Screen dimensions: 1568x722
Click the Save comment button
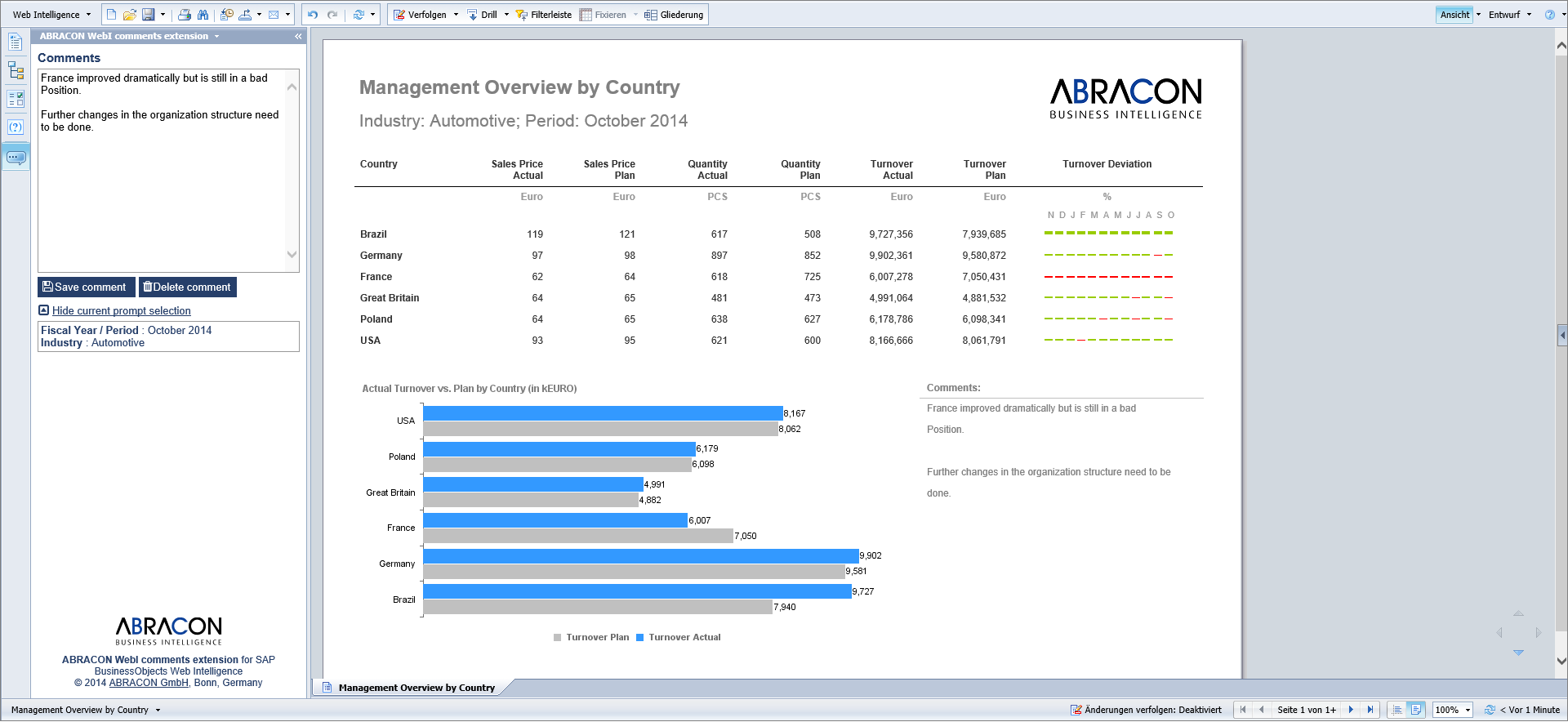[86, 287]
